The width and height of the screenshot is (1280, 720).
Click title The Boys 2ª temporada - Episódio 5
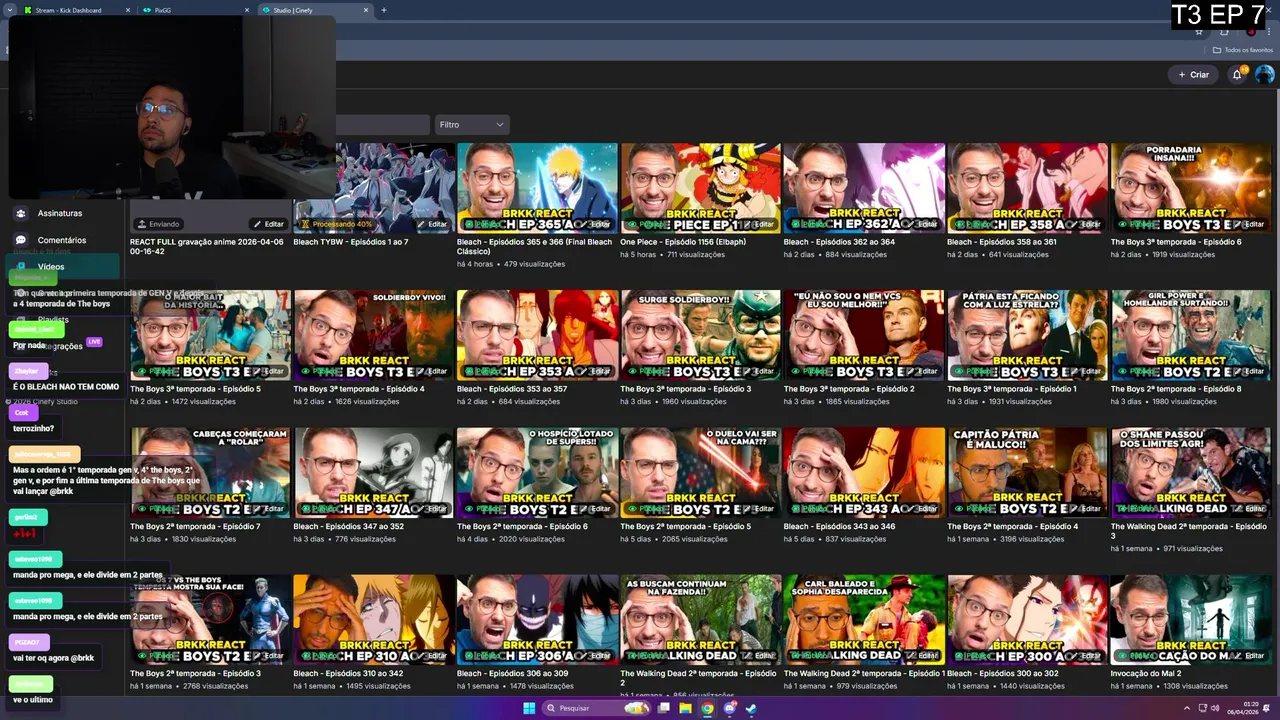[x=685, y=527]
